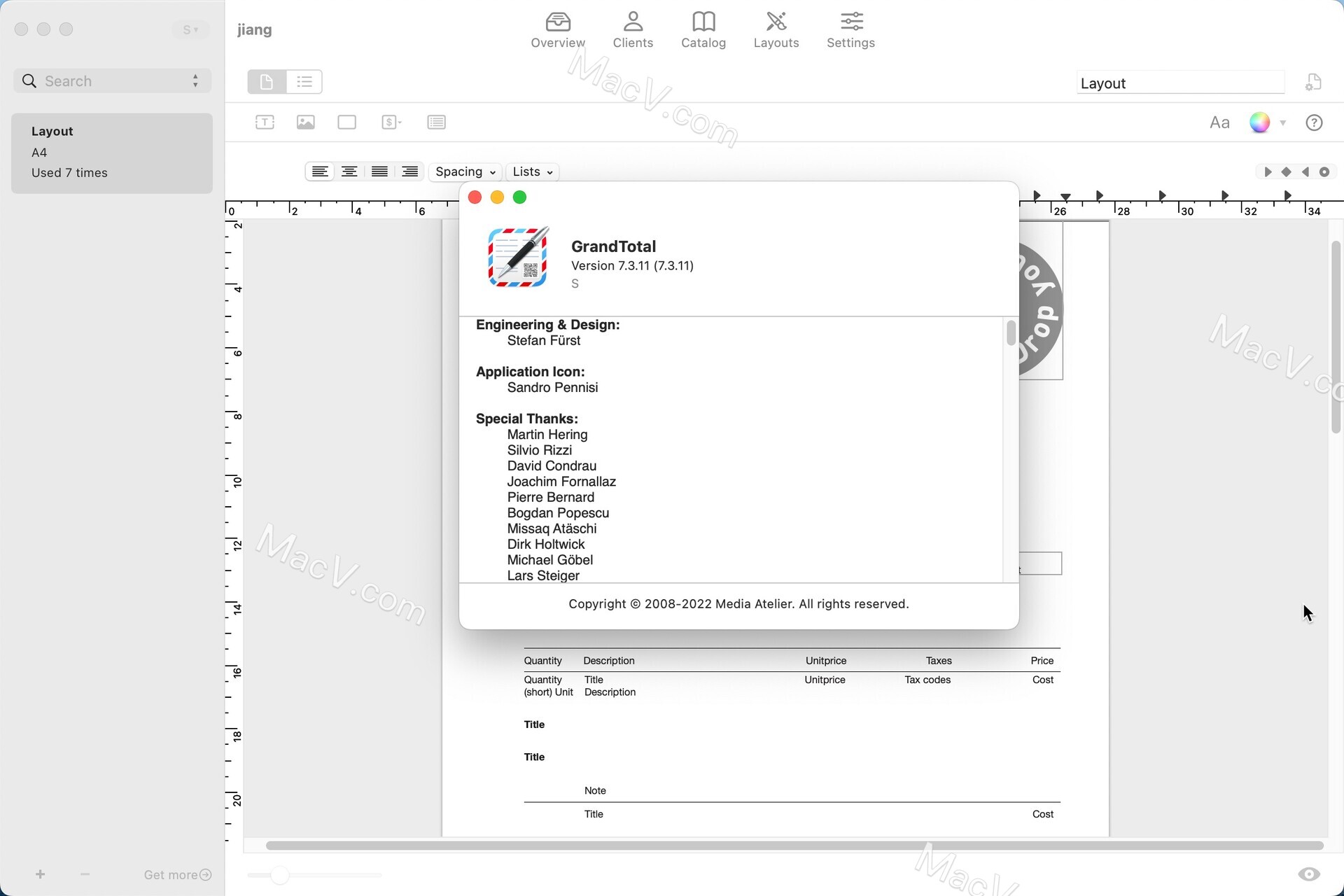Select the decimal circle tab stop type

click(x=1324, y=171)
